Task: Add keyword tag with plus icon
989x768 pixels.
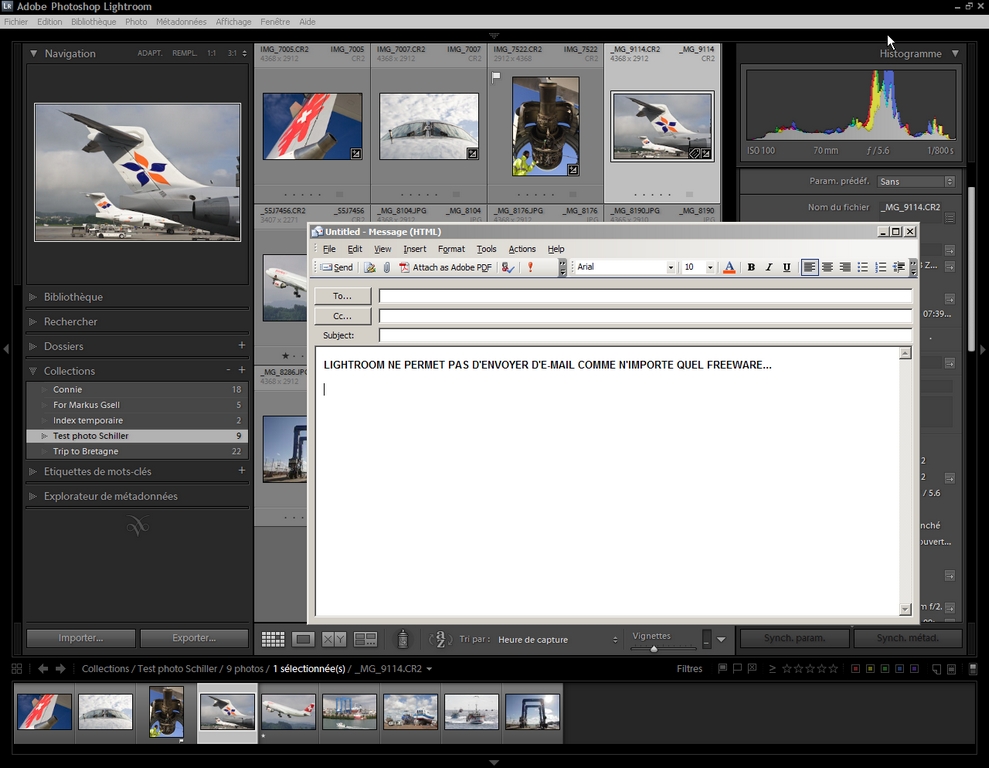Action: pos(242,470)
